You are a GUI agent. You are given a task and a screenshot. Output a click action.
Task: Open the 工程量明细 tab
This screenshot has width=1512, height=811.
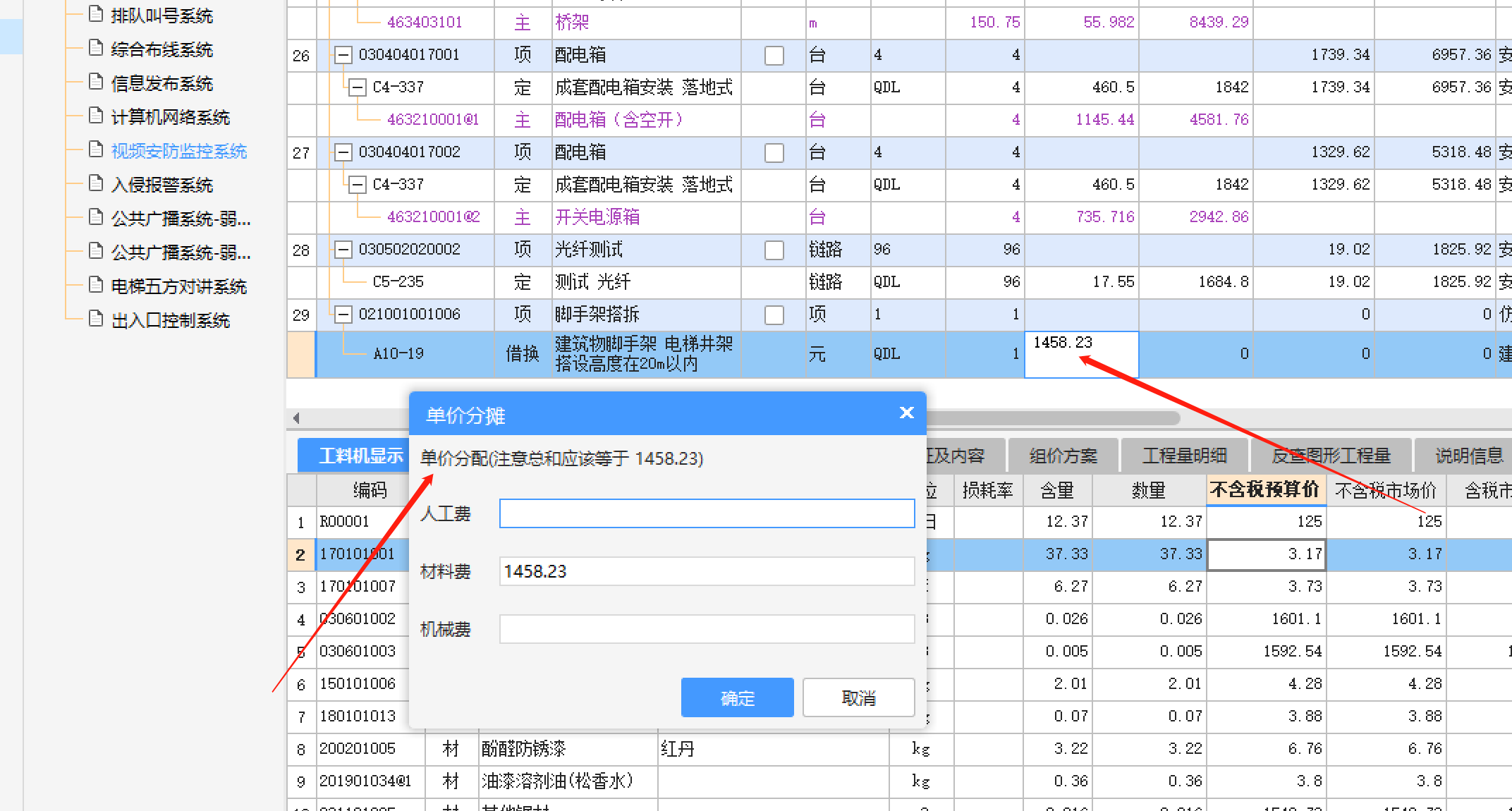tap(1184, 455)
